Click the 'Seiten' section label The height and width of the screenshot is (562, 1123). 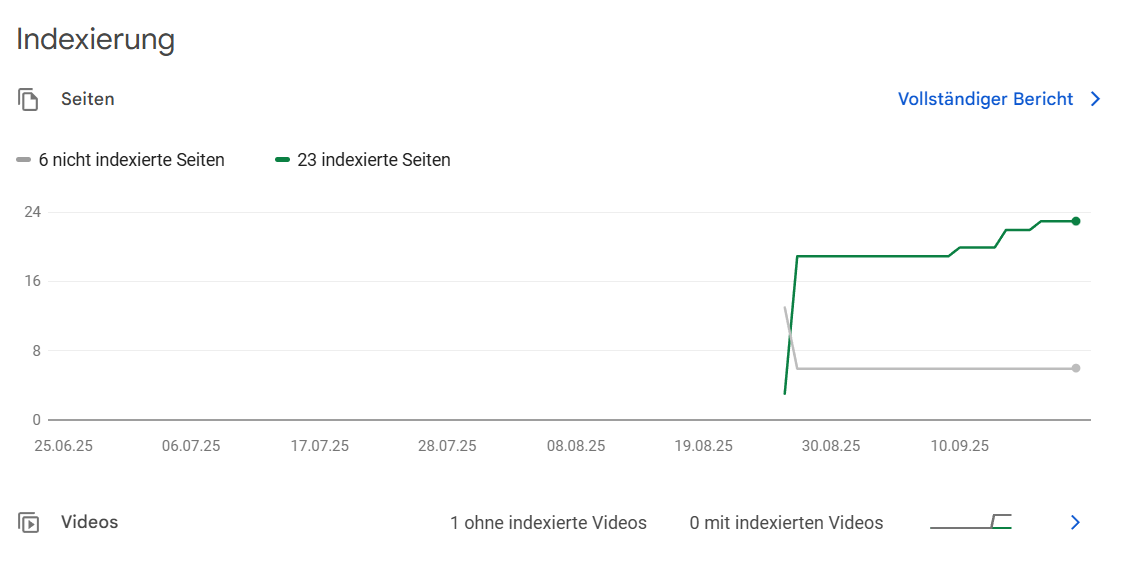(88, 99)
